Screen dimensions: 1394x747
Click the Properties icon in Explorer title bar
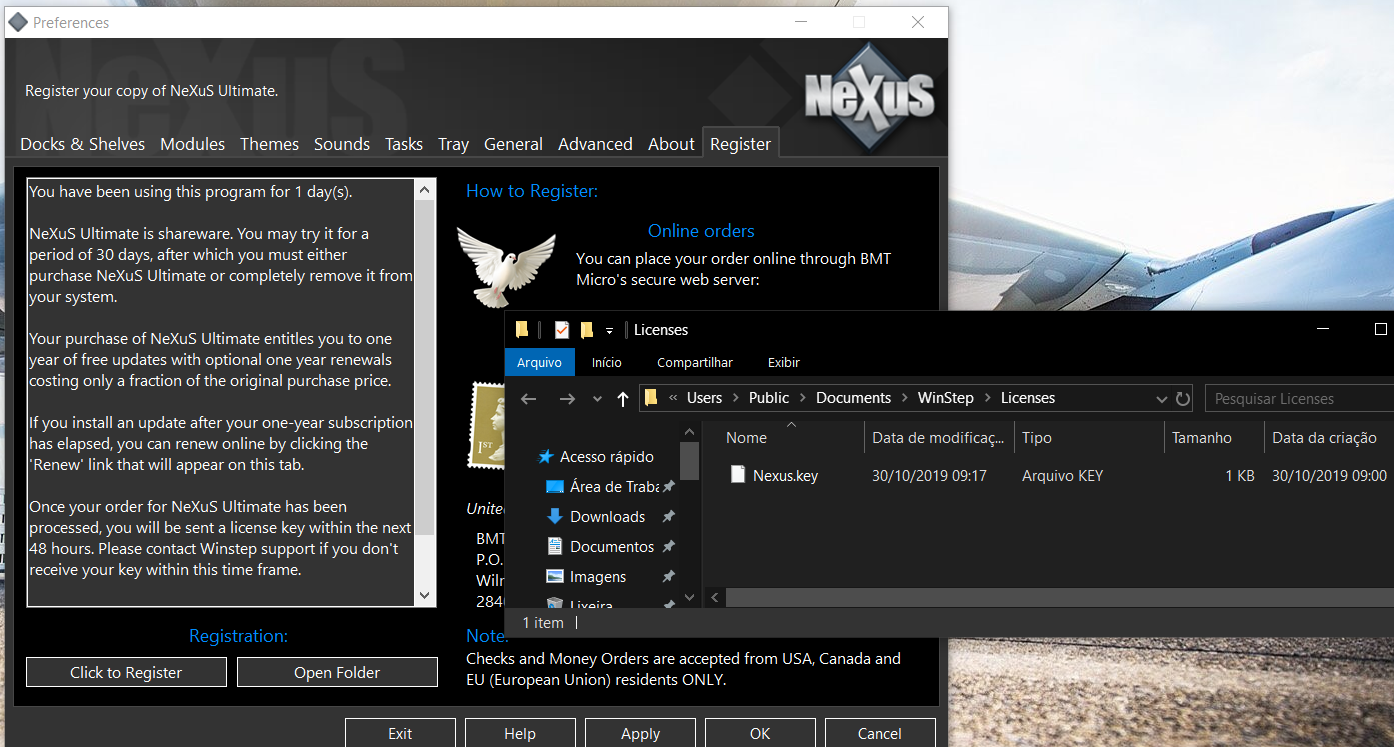coord(561,330)
